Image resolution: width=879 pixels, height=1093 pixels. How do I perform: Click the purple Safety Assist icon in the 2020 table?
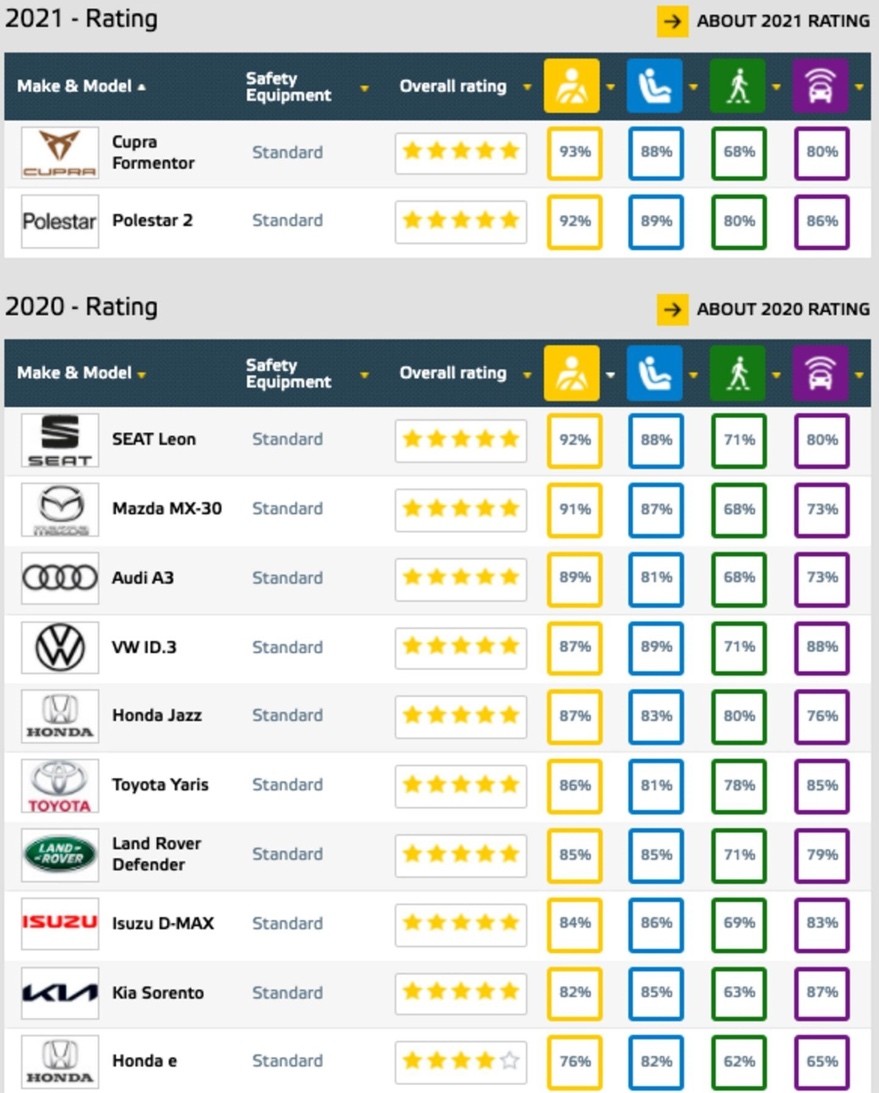point(820,373)
